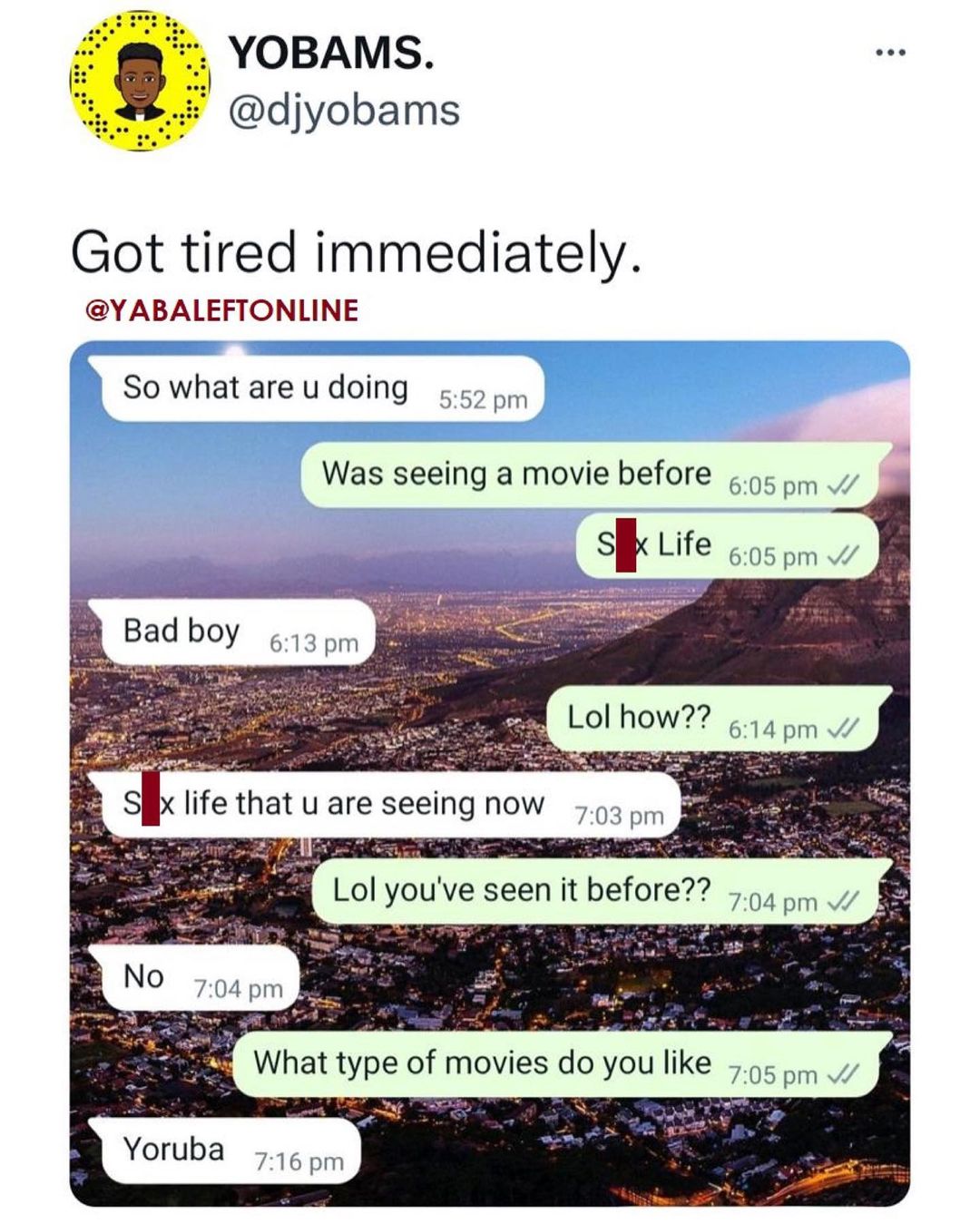The height and width of the screenshot is (1224, 980).
Task: Click delivered ticks next to 'Lol how??'
Action: click(842, 730)
